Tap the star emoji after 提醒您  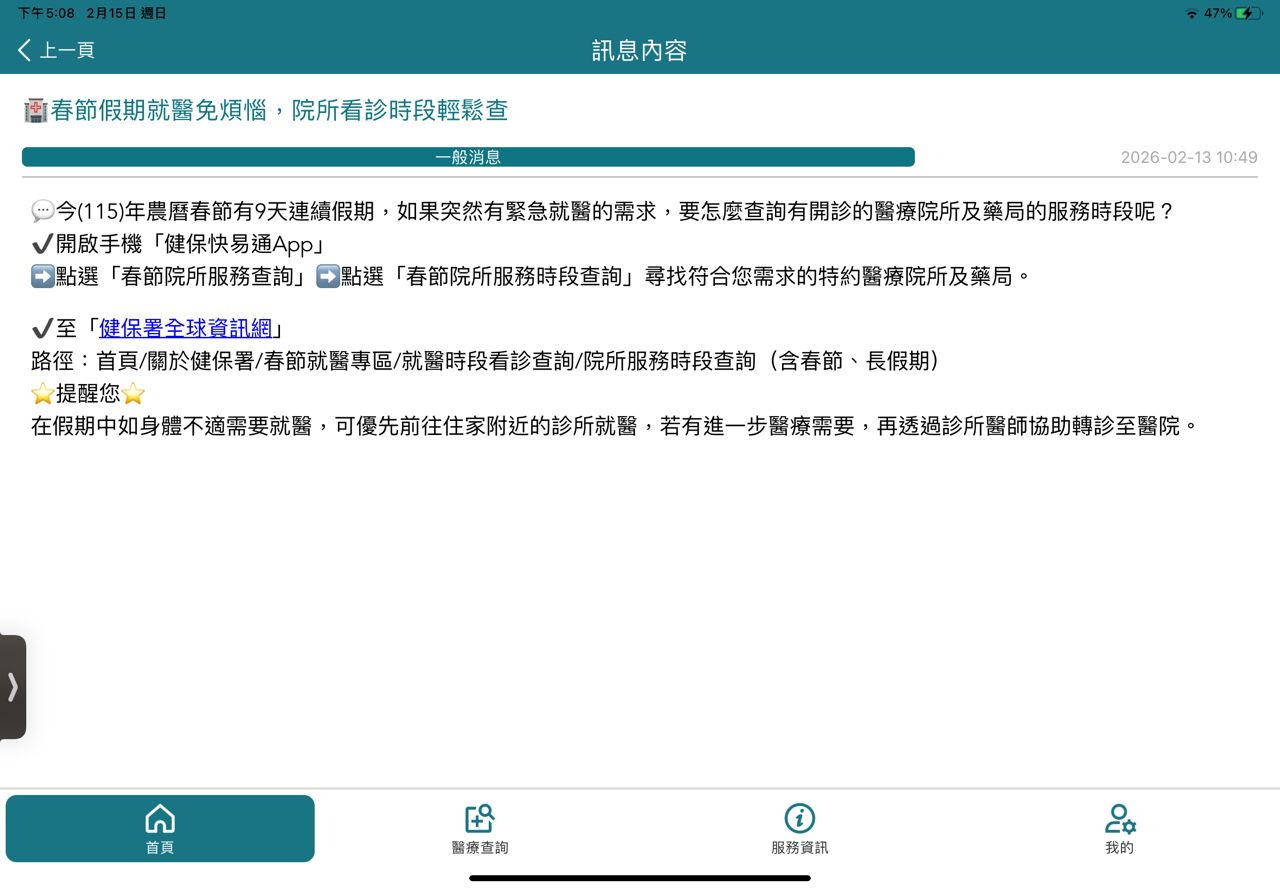(x=133, y=394)
